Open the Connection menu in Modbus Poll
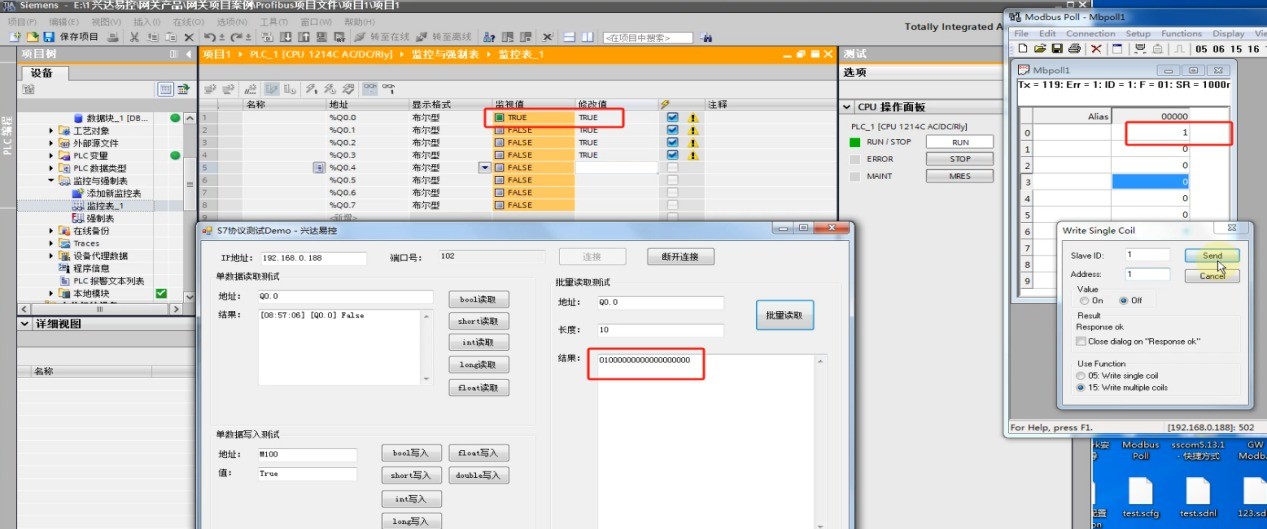 pyautogui.click(x=1090, y=33)
